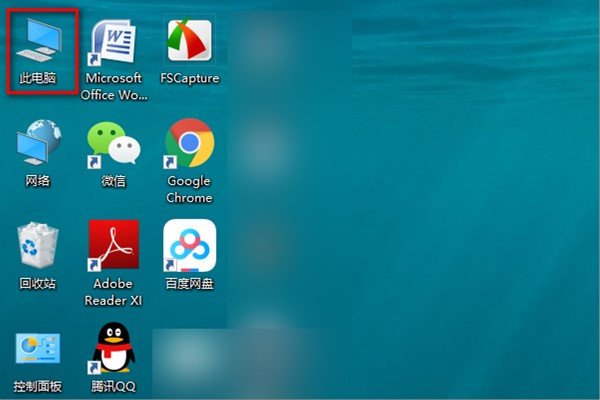Screen dimensions: 600x400
Task: Click the 网络 label text
Action: pyautogui.click(x=38, y=181)
